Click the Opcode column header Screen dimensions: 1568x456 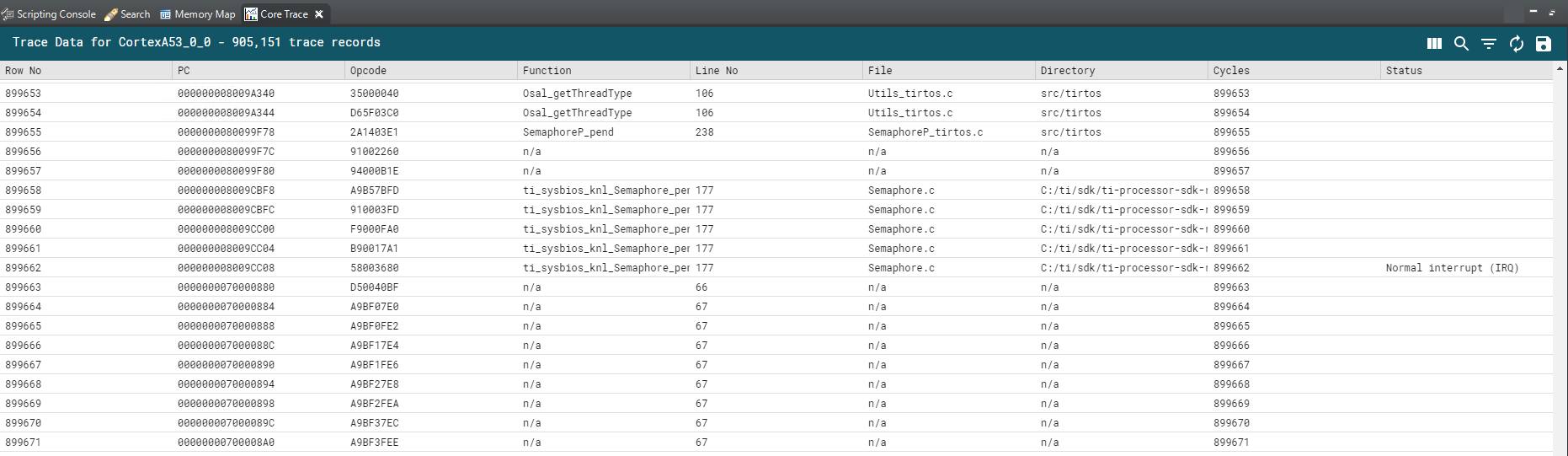pos(368,71)
